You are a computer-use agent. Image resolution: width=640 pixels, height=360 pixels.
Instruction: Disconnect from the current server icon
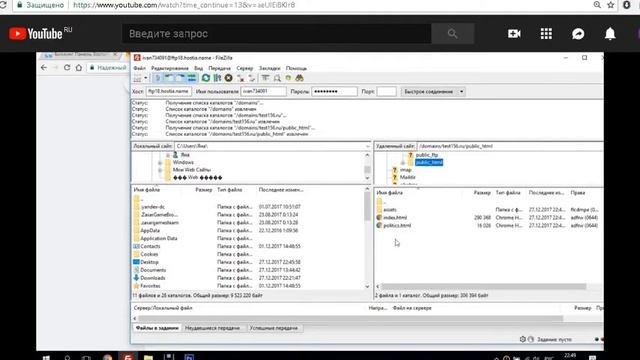click(x=240, y=78)
